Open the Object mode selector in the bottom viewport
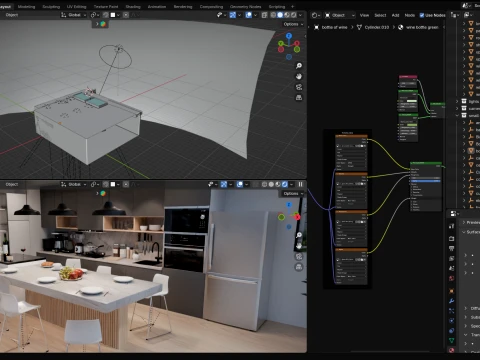Viewport: 480px width, 360px height. tap(12, 184)
